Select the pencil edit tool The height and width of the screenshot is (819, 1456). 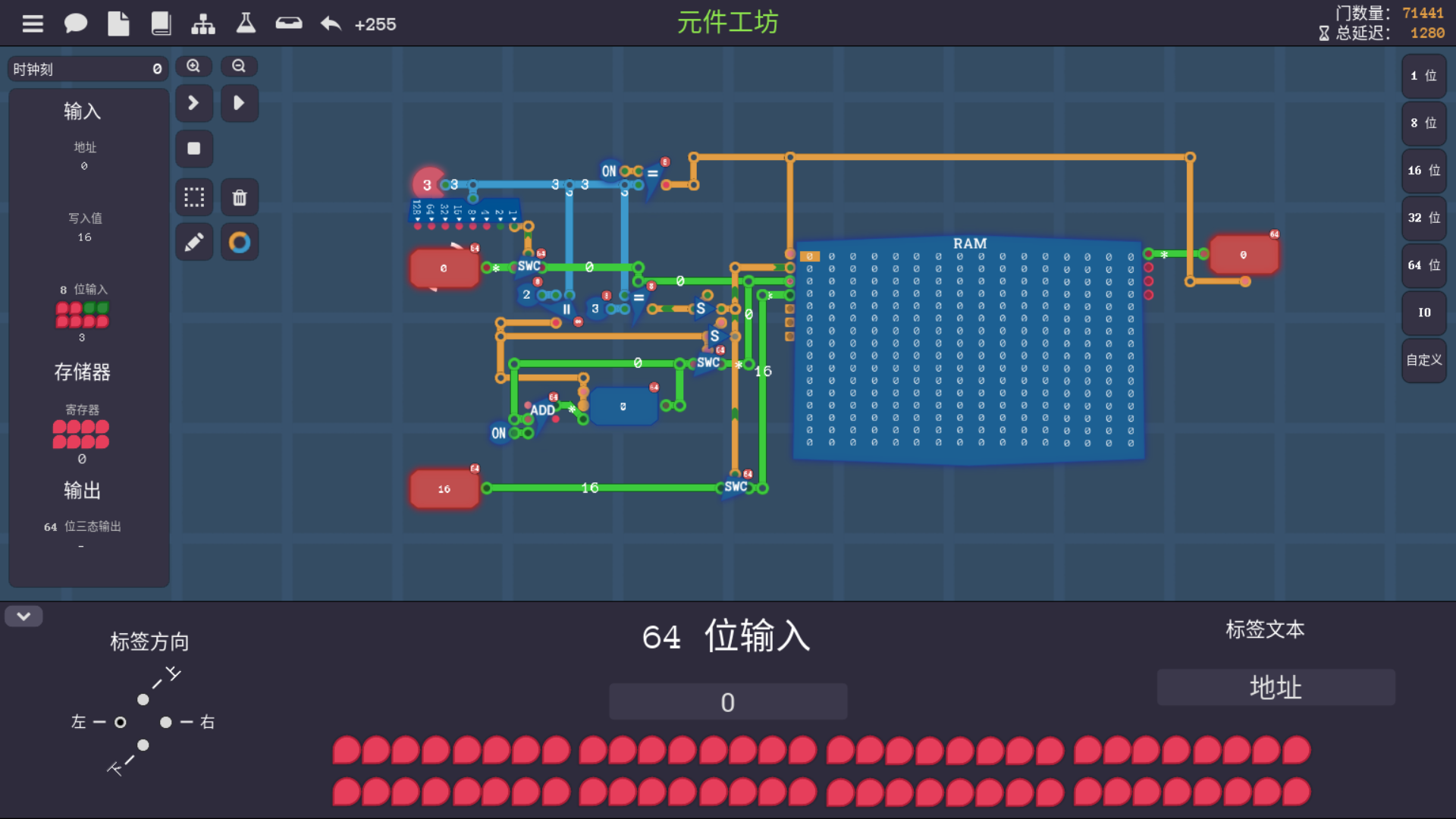pyautogui.click(x=194, y=242)
